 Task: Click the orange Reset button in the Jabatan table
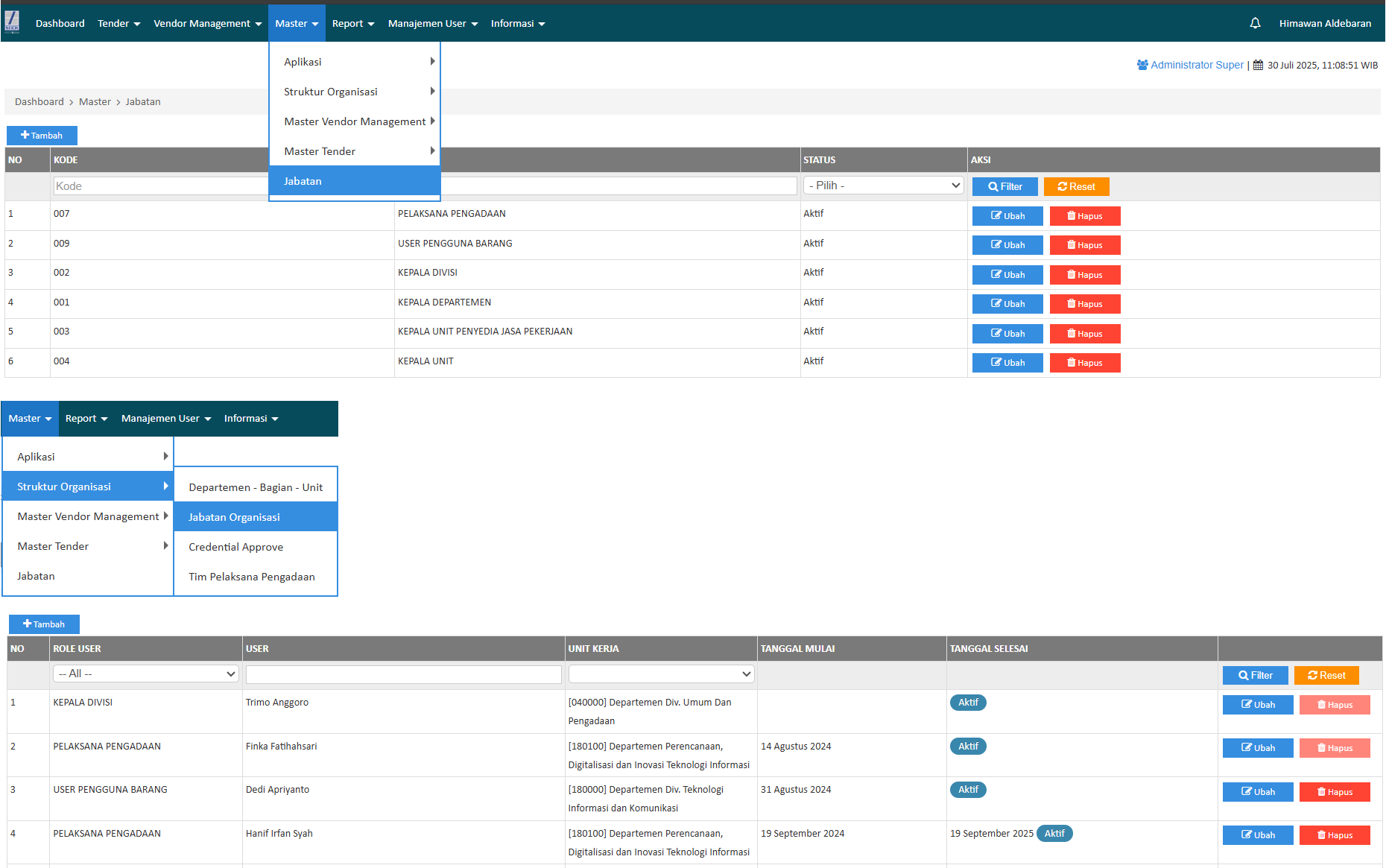tap(1076, 186)
